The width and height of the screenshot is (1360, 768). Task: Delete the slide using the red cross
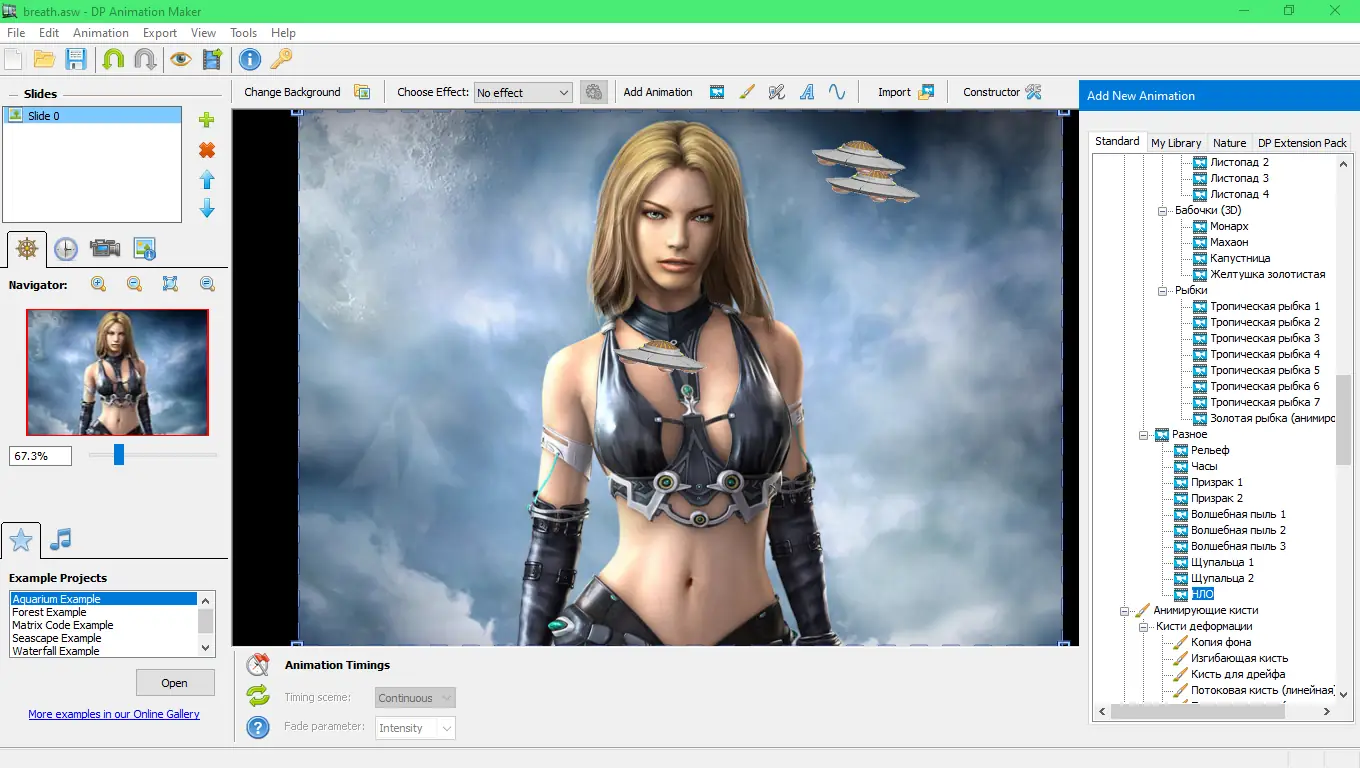(x=206, y=150)
